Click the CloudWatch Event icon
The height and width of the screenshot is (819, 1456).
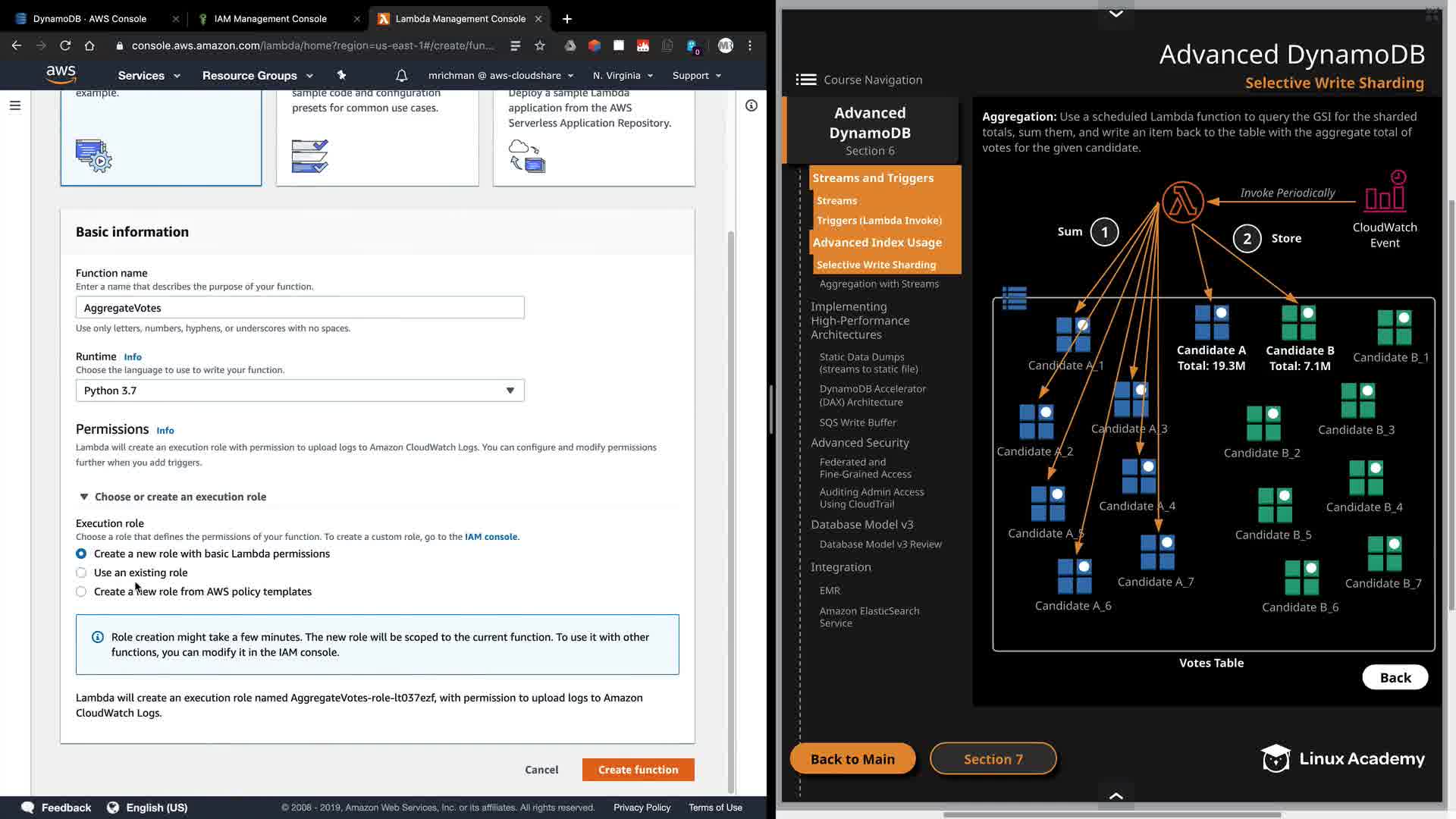tap(1385, 193)
